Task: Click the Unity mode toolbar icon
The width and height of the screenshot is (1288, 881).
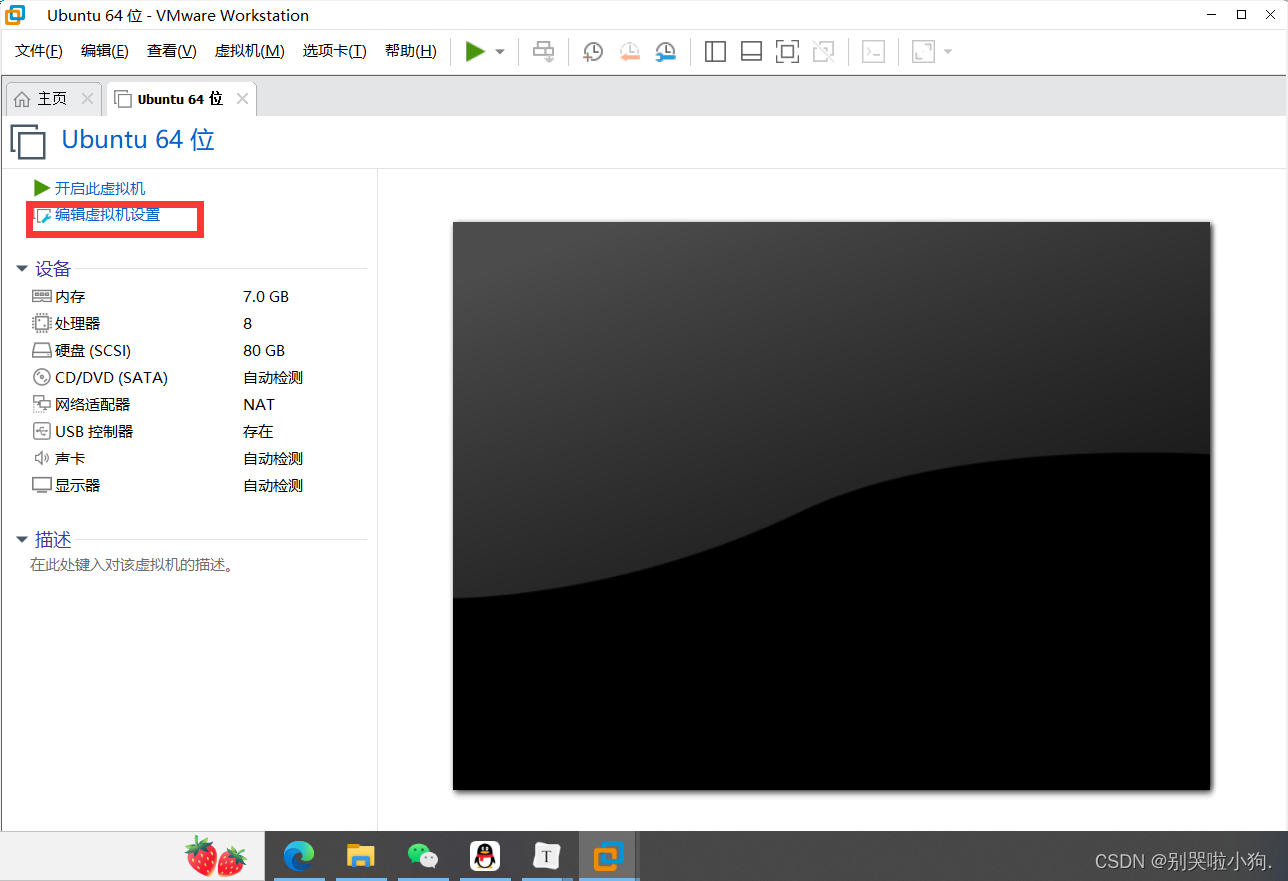Action: pyautogui.click(x=824, y=52)
